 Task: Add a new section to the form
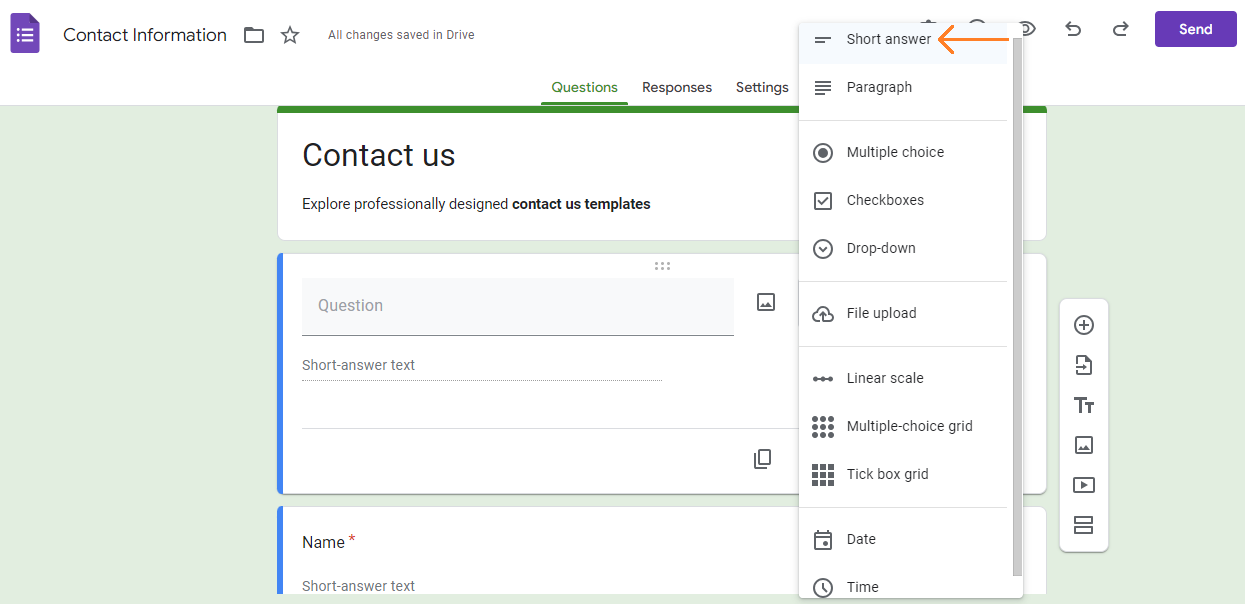click(x=1084, y=525)
